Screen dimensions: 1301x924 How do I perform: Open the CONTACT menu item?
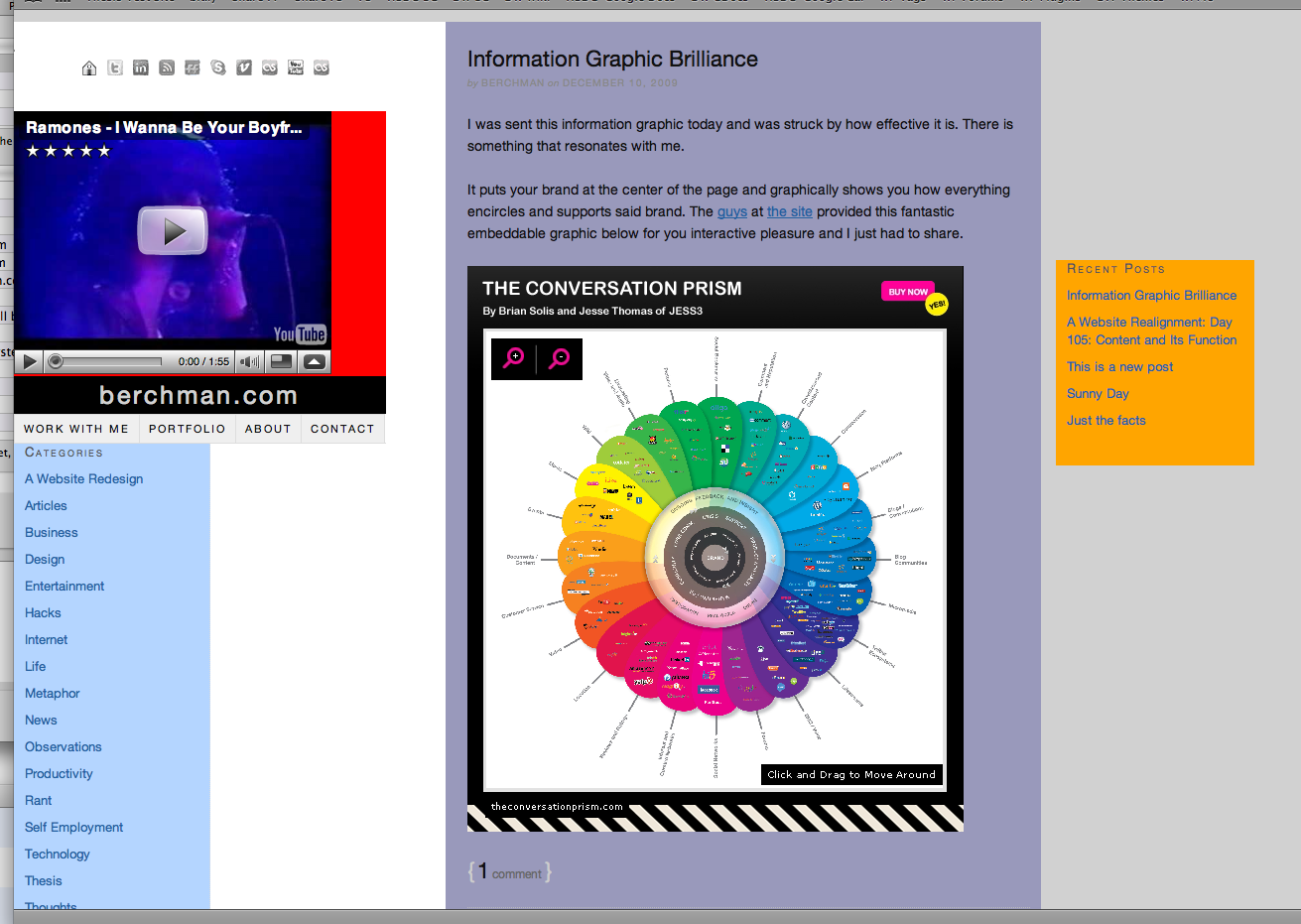click(342, 429)
